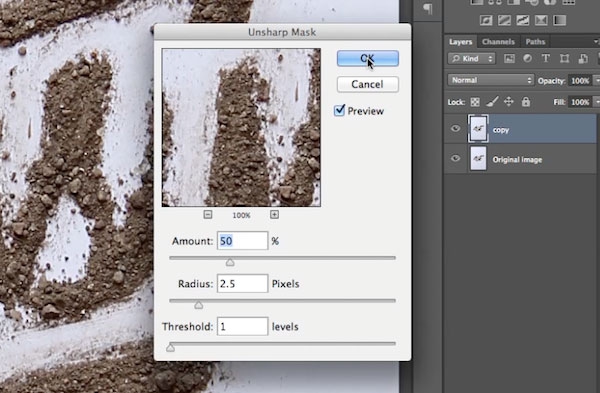Click the Threshold input field
The width and height of the screenshot is (600, 393).
pyautogui.click(x=243, y=326)
